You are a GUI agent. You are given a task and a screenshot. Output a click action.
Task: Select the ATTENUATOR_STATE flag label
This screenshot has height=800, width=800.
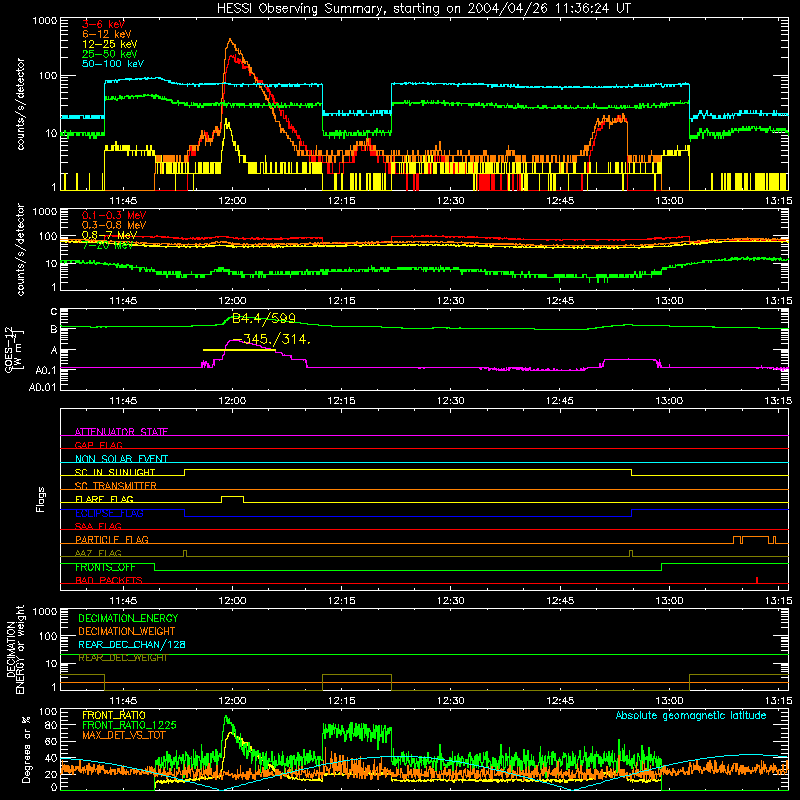point(121,432)
